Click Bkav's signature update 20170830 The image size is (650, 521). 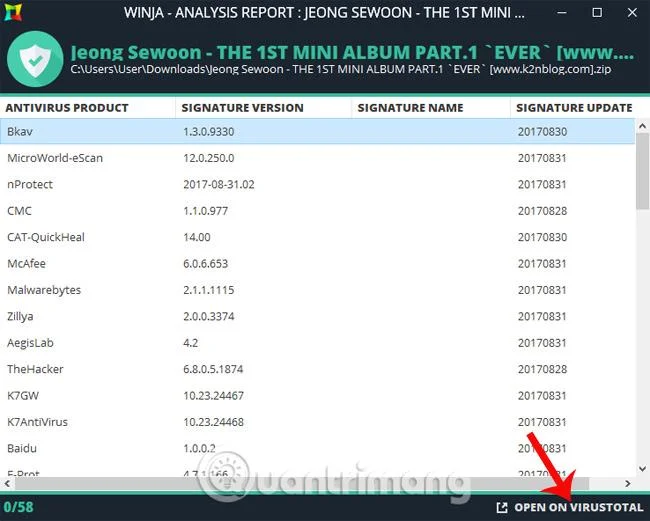[542, 132]
